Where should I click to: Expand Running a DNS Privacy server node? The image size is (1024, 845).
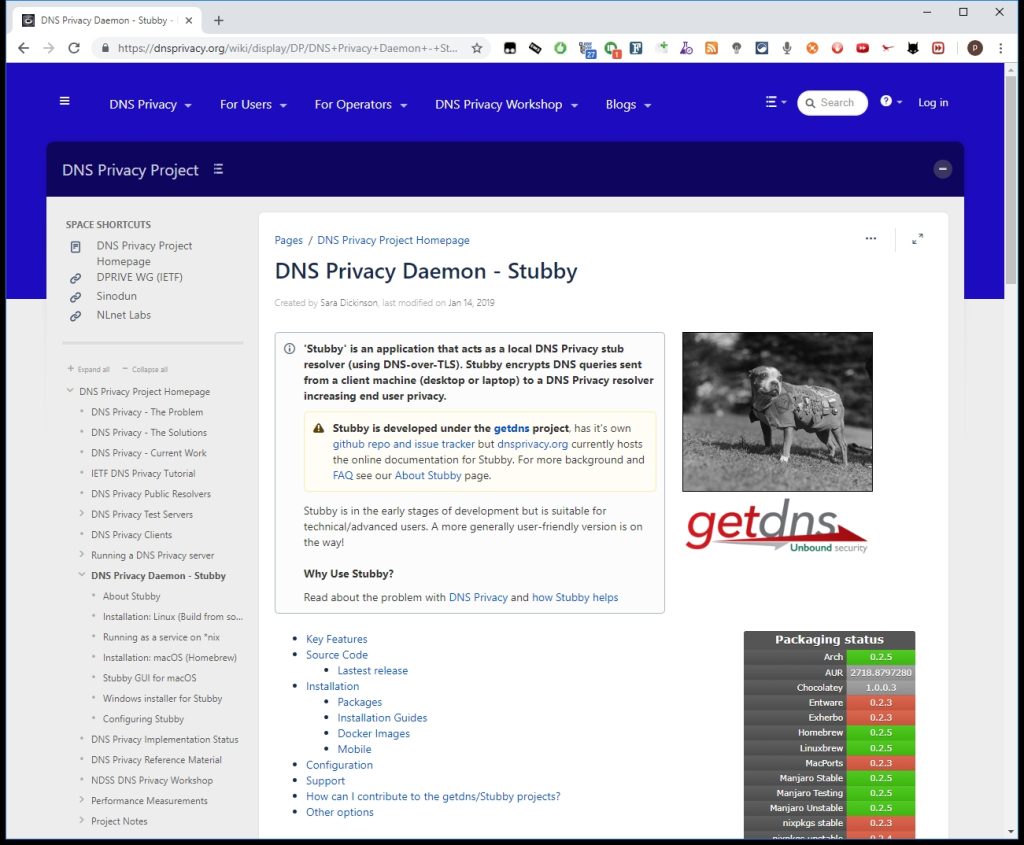[x=82, y=554]
